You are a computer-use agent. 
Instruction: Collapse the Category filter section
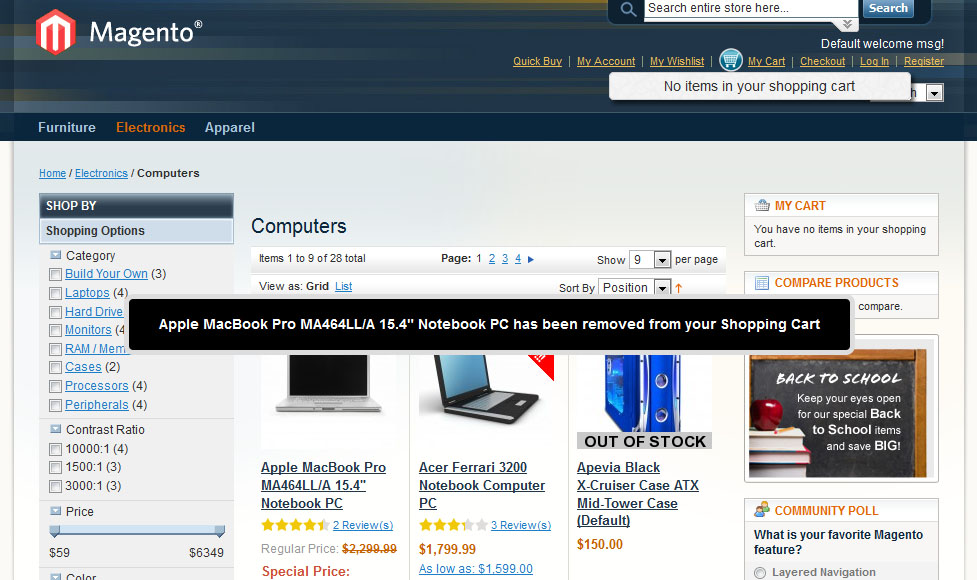(x=55, y=255)
